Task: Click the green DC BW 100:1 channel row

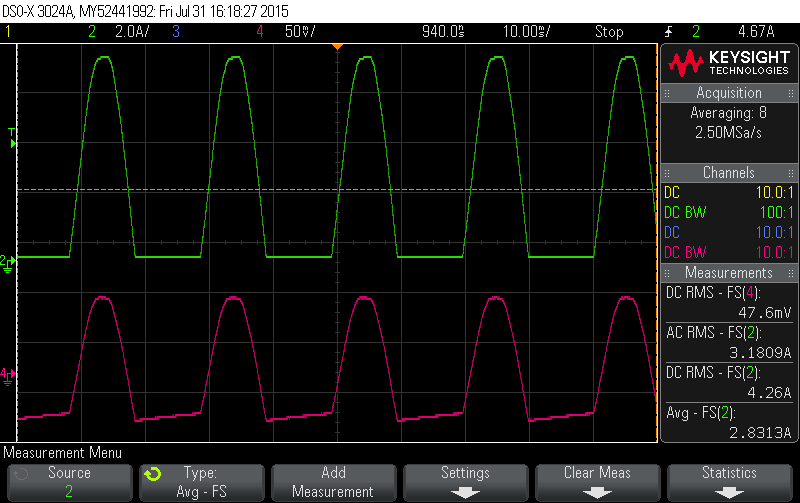Action: click(x=729, y=212)
